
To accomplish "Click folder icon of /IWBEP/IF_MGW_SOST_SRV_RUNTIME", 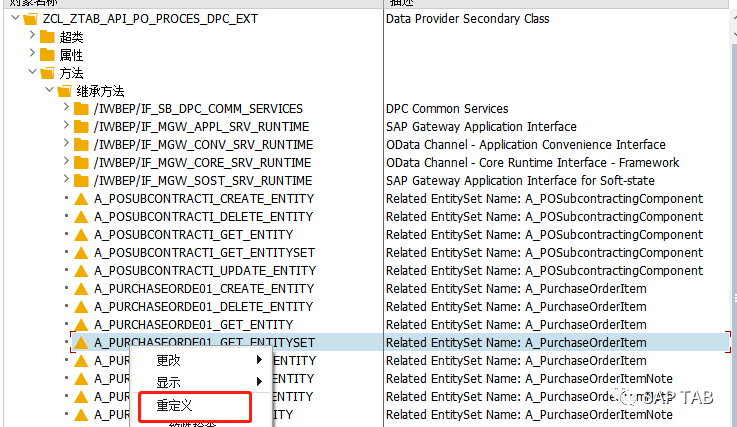I will click(x=81, y=181).
